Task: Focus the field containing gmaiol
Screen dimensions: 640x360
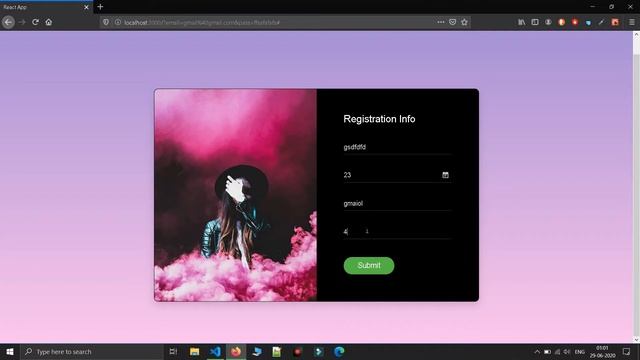Action: [x=397, y=203]
